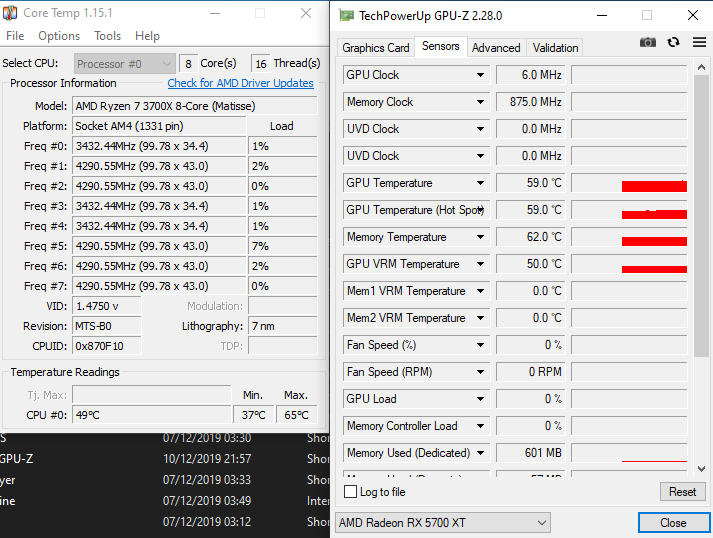Open the GPU Temperature (Hot Spot) dropdown
The height and width of the screenshot is (538, 713).
[x=480, y=210]
